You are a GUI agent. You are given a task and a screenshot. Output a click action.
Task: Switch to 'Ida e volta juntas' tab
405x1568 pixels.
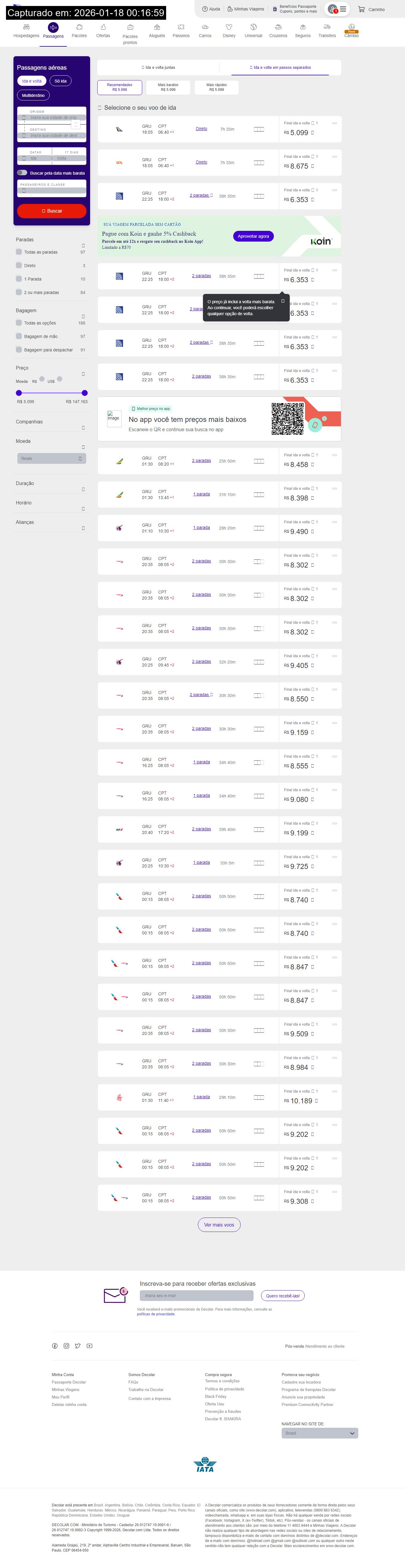click(x=158, y=68)
